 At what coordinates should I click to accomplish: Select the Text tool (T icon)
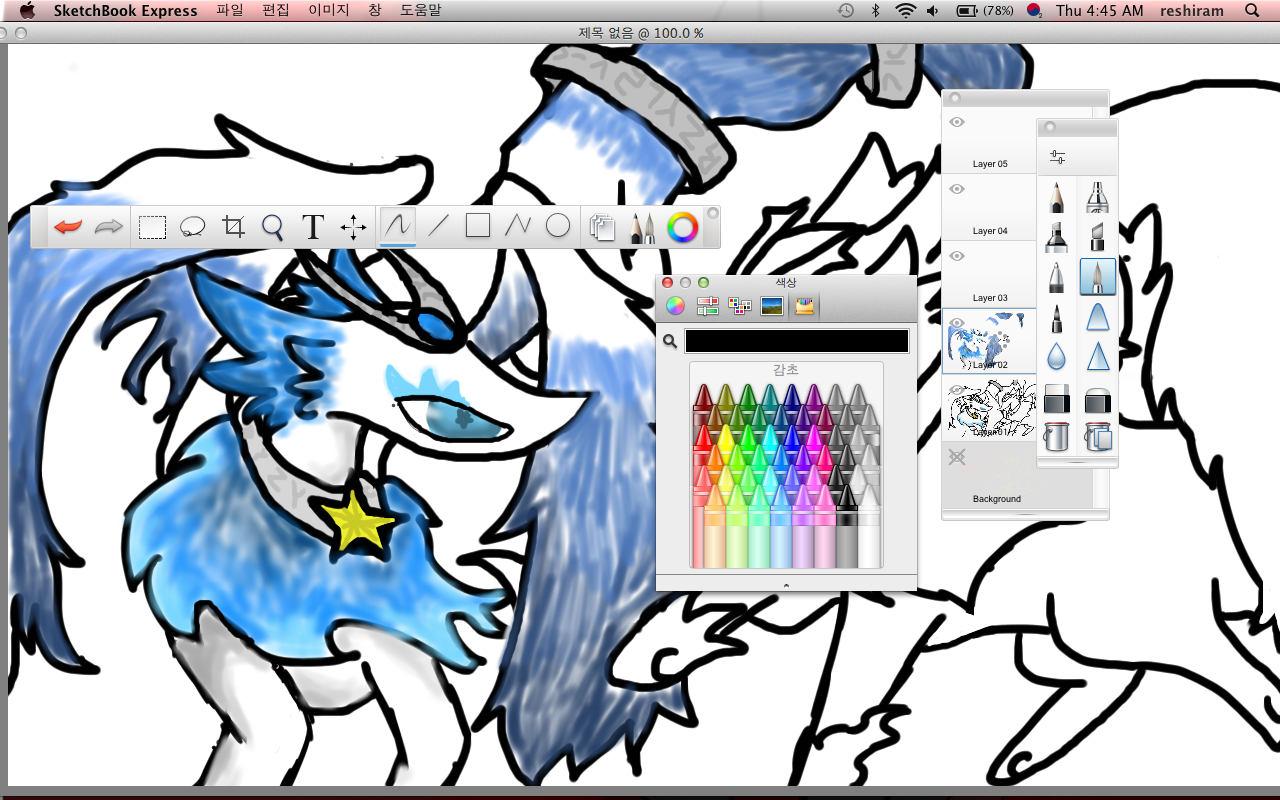(313, 227)
